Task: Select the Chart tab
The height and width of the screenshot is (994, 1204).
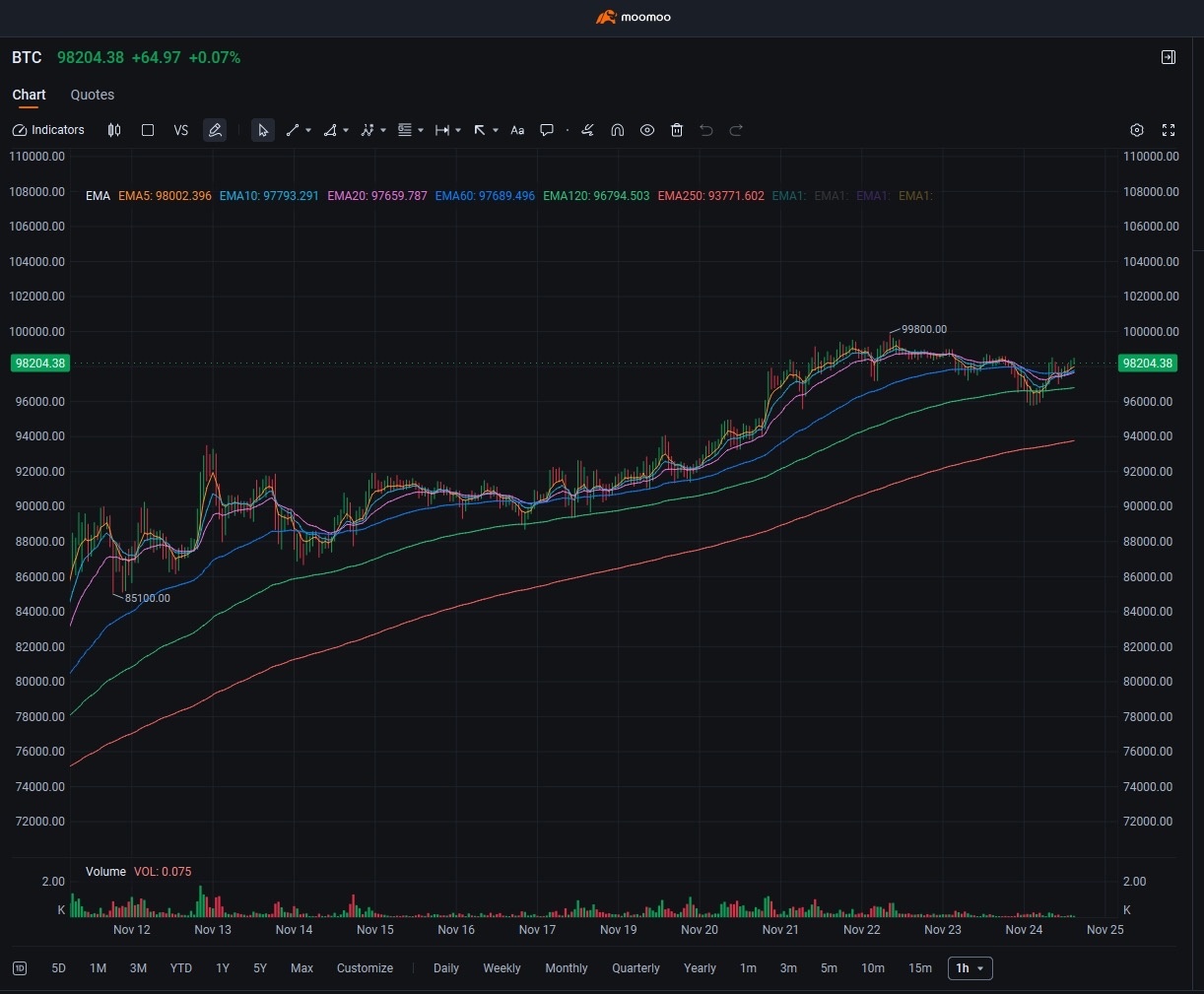Action: pyautogui.click(x=29, y=95)
